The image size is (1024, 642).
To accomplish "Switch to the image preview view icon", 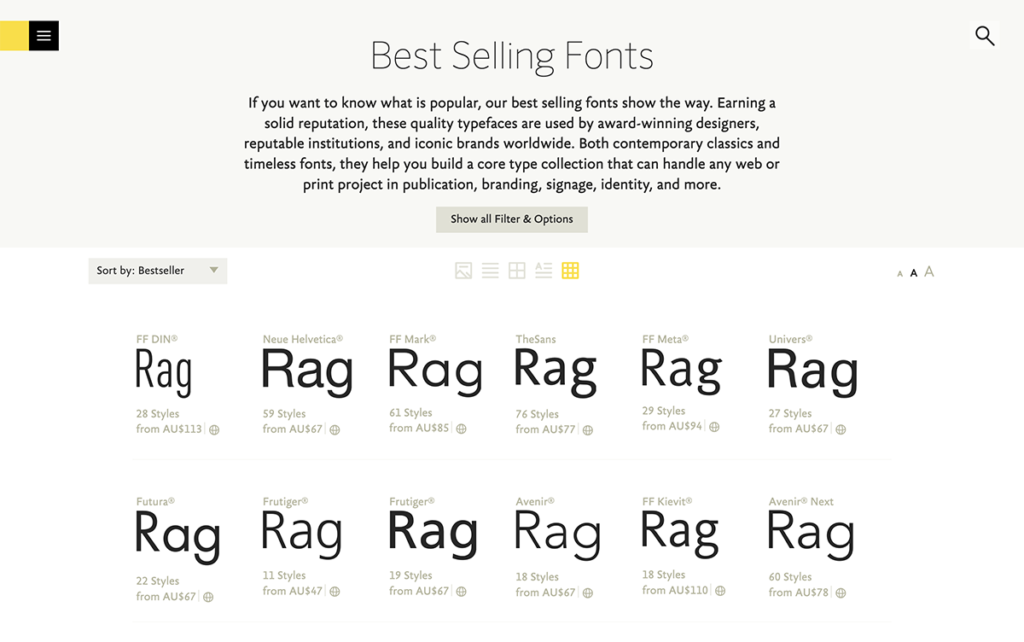I will [x=463, y=270].
